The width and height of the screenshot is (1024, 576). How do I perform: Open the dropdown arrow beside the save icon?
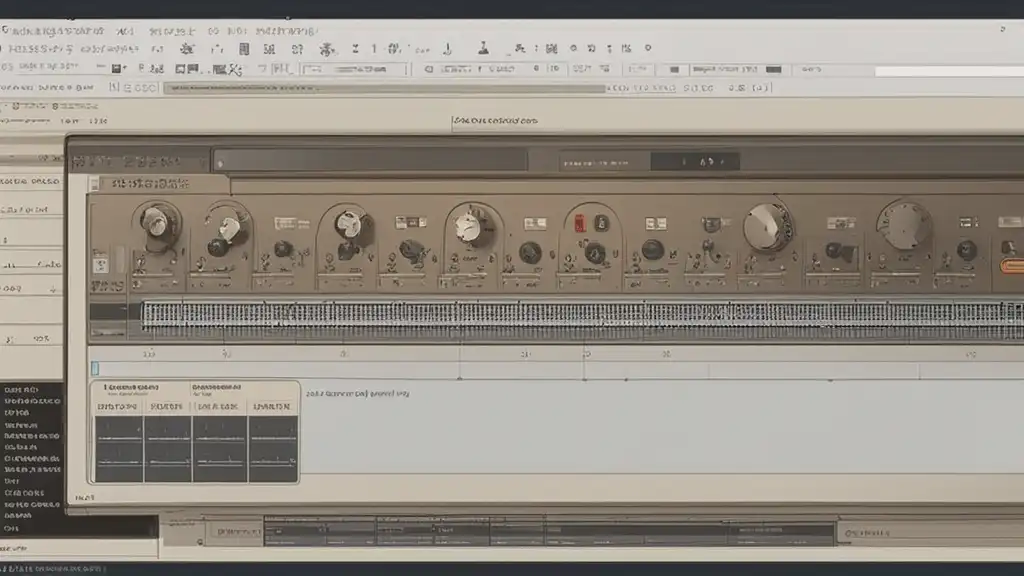coord(124,69)
